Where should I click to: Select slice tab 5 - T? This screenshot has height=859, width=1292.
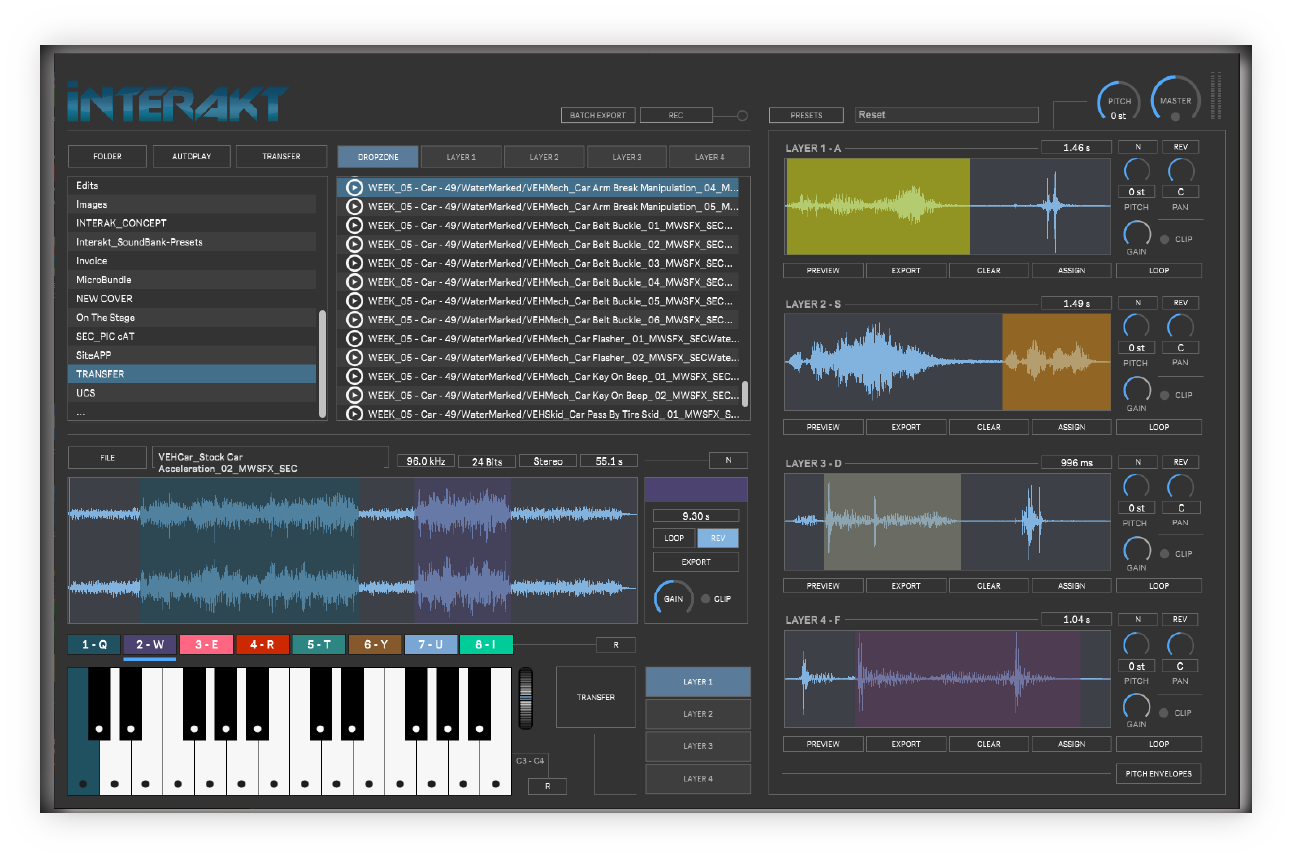pyautogui.click(x=319, y=645)
